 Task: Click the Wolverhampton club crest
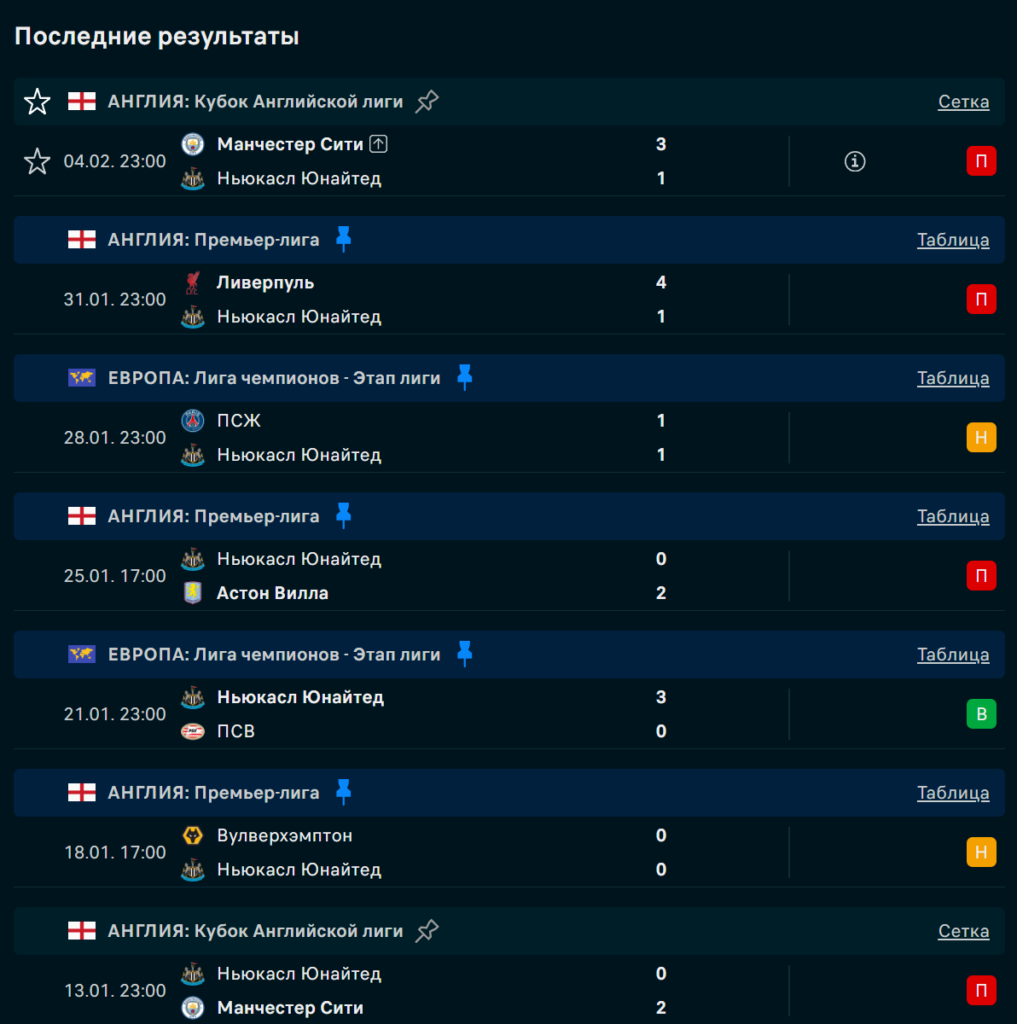192,835
